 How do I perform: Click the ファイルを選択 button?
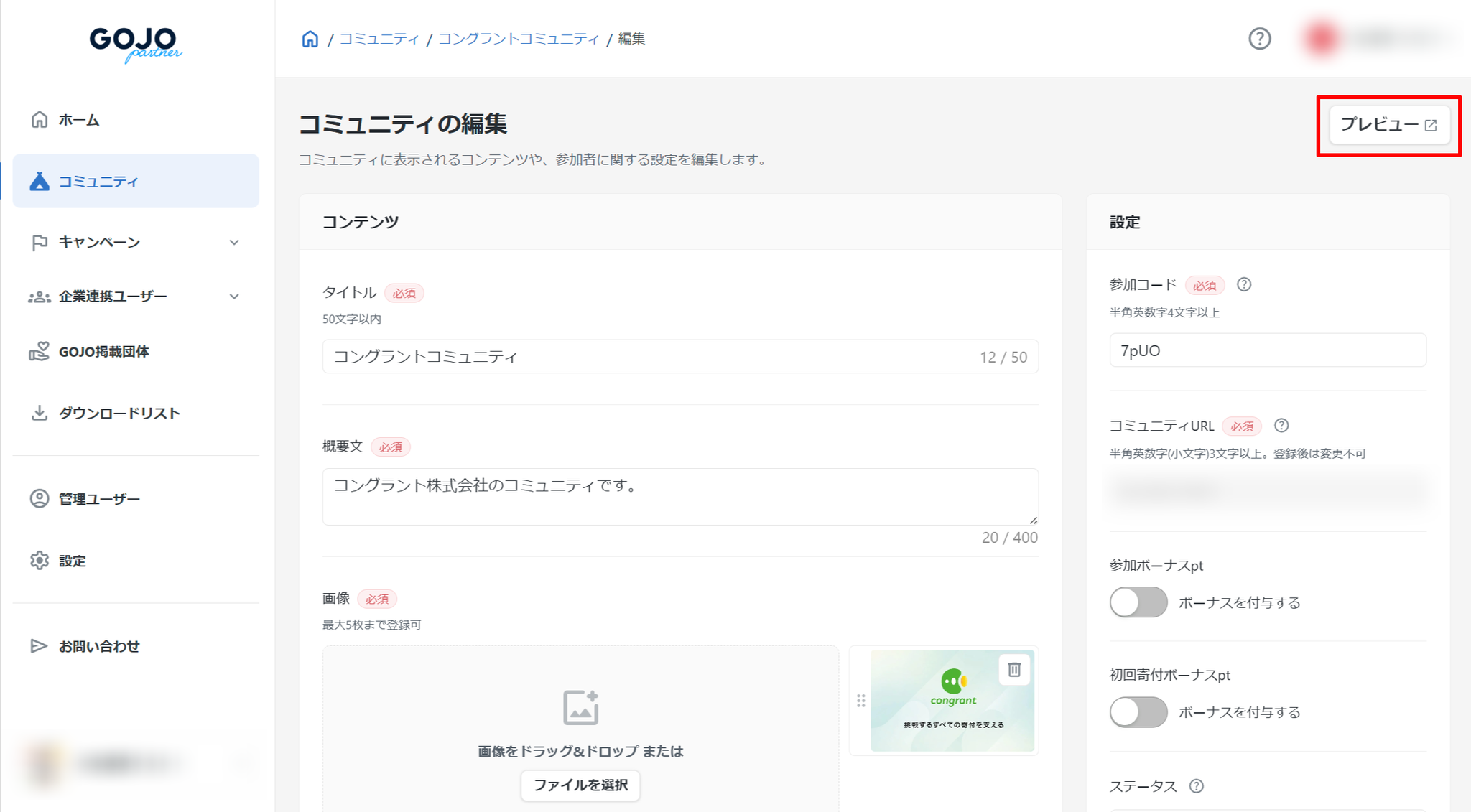point(580,785)
